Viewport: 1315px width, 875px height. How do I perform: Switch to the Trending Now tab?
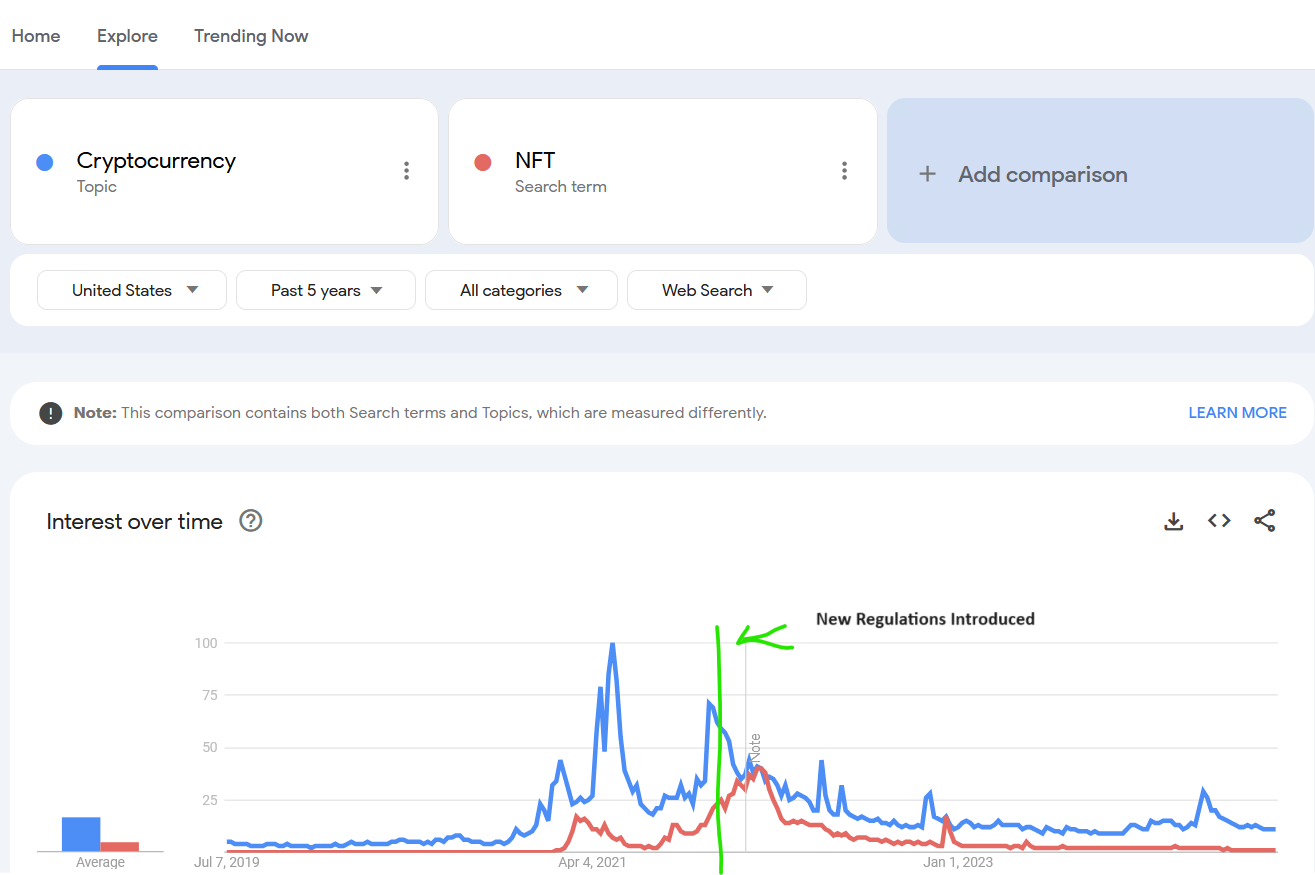click(251, 36)
